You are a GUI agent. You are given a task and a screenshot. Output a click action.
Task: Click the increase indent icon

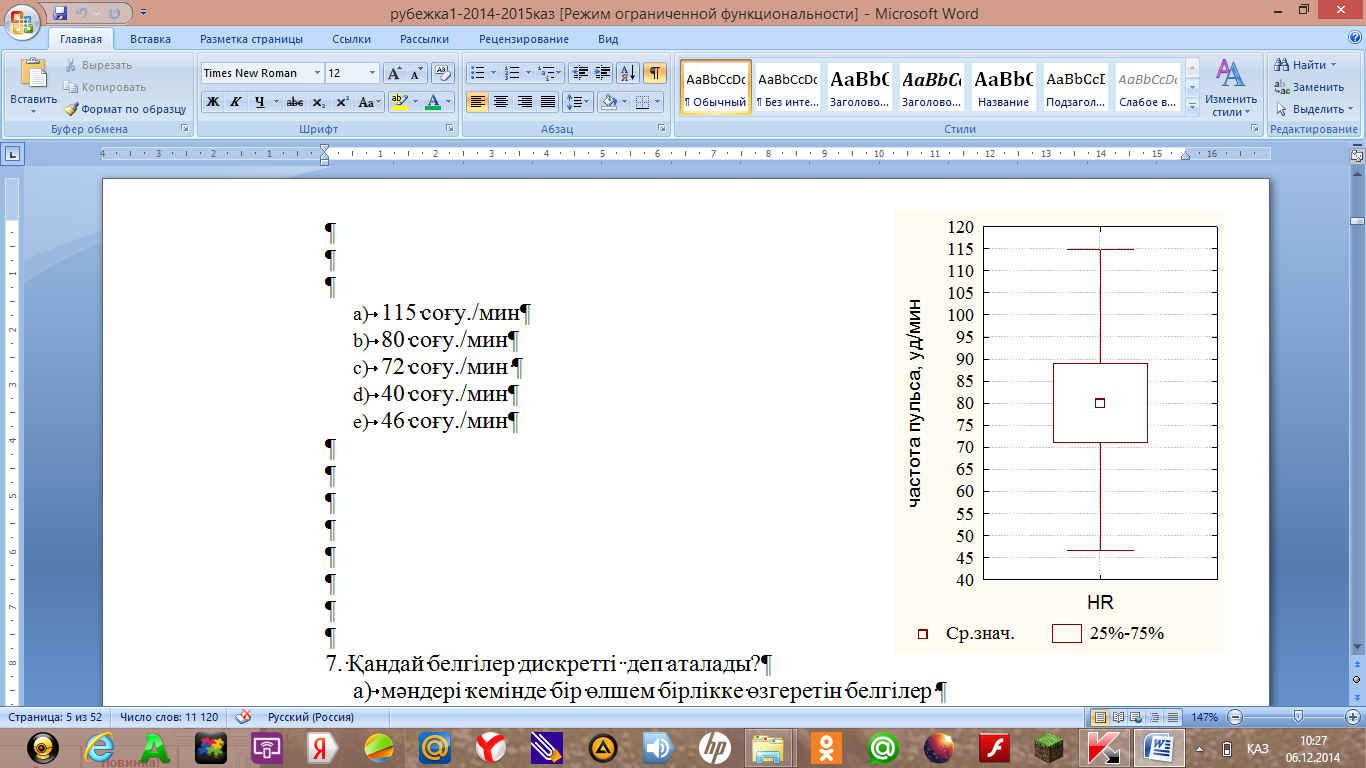point(603,73)
